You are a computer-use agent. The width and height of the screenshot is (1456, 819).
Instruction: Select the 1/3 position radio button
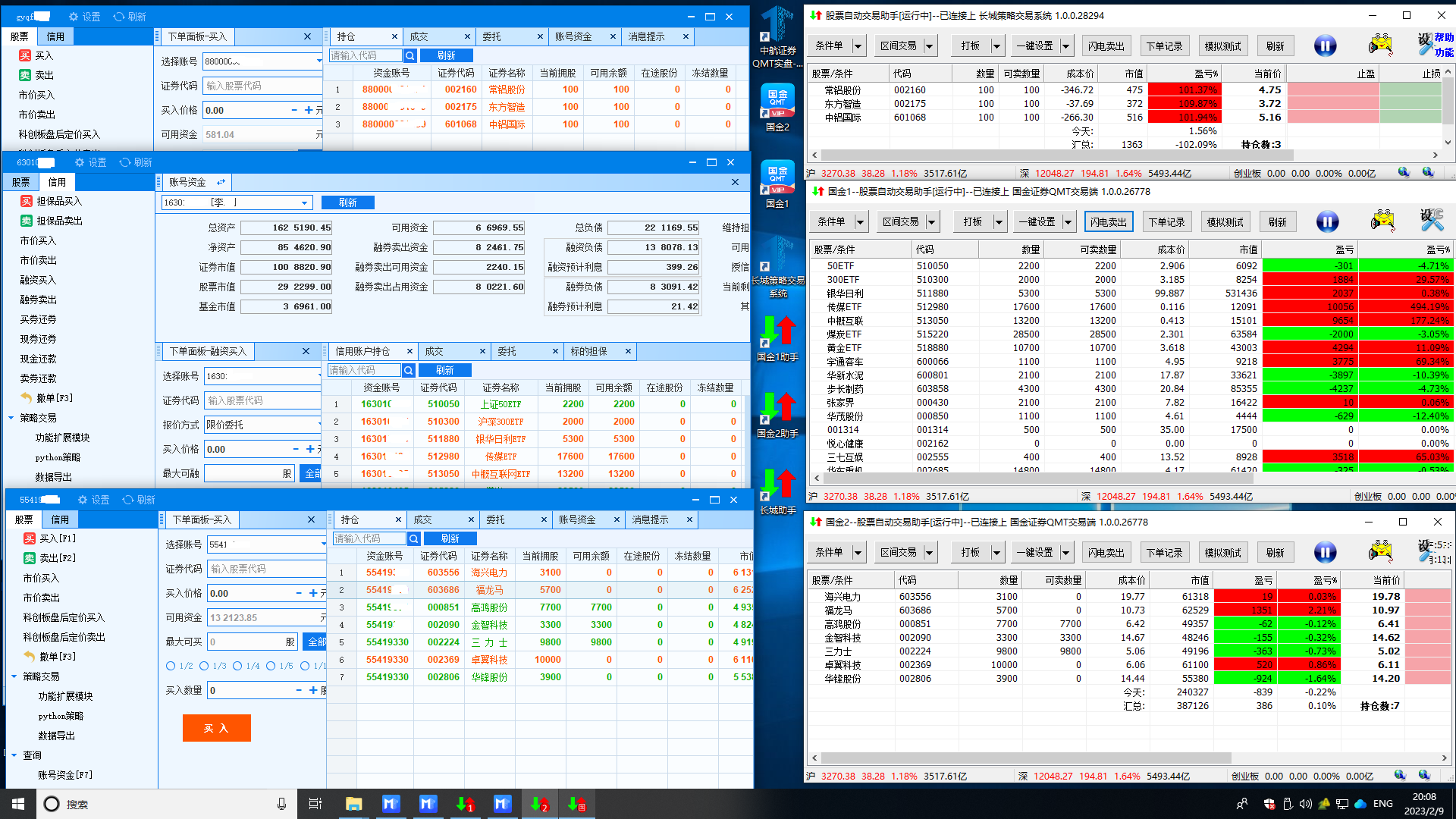click(204, 666)
